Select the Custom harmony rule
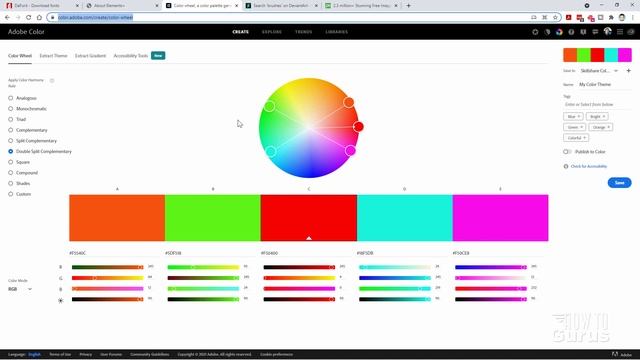 click(x=11, y=194)
